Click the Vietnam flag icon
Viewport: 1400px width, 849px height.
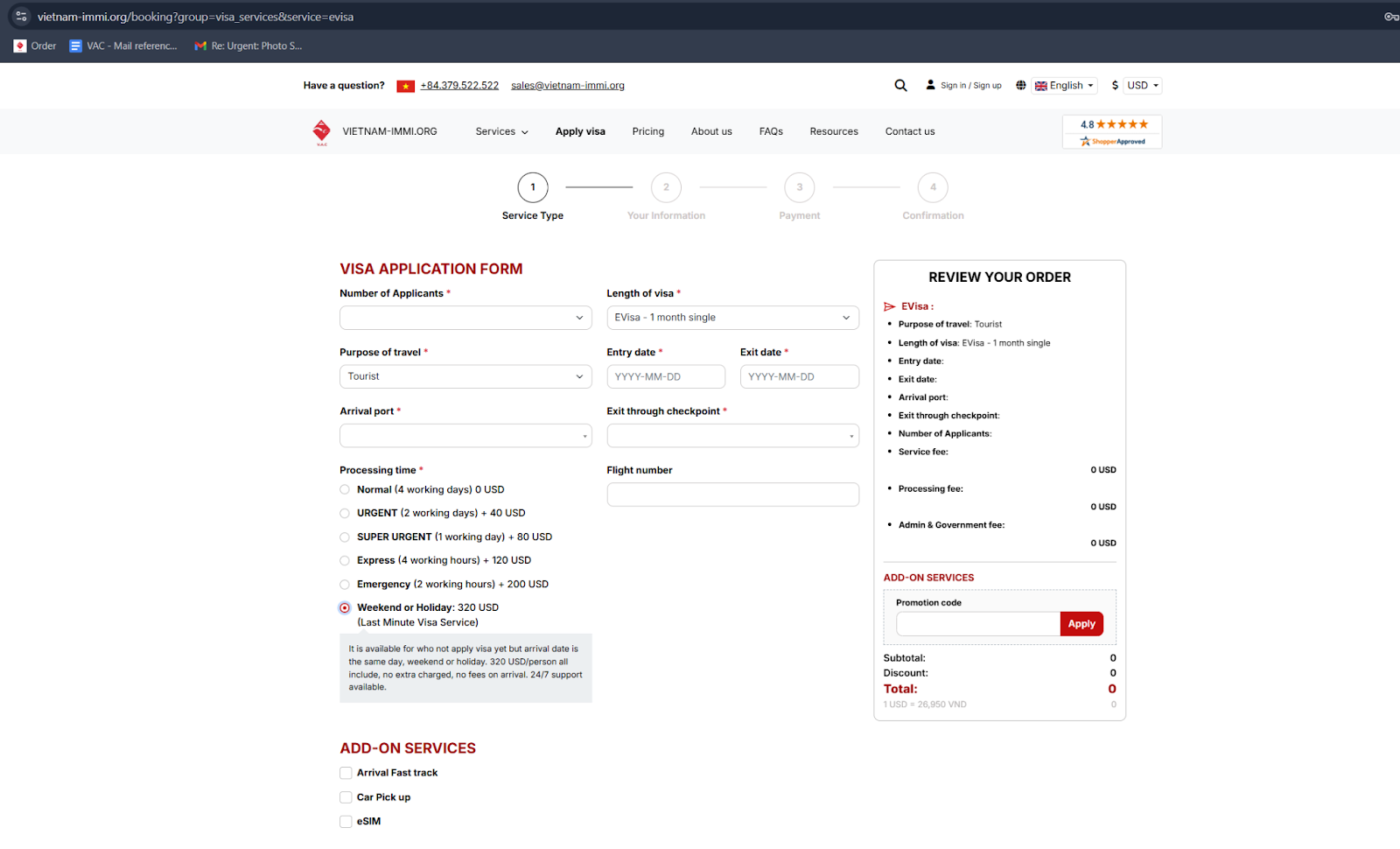click(x=405, y=86)
